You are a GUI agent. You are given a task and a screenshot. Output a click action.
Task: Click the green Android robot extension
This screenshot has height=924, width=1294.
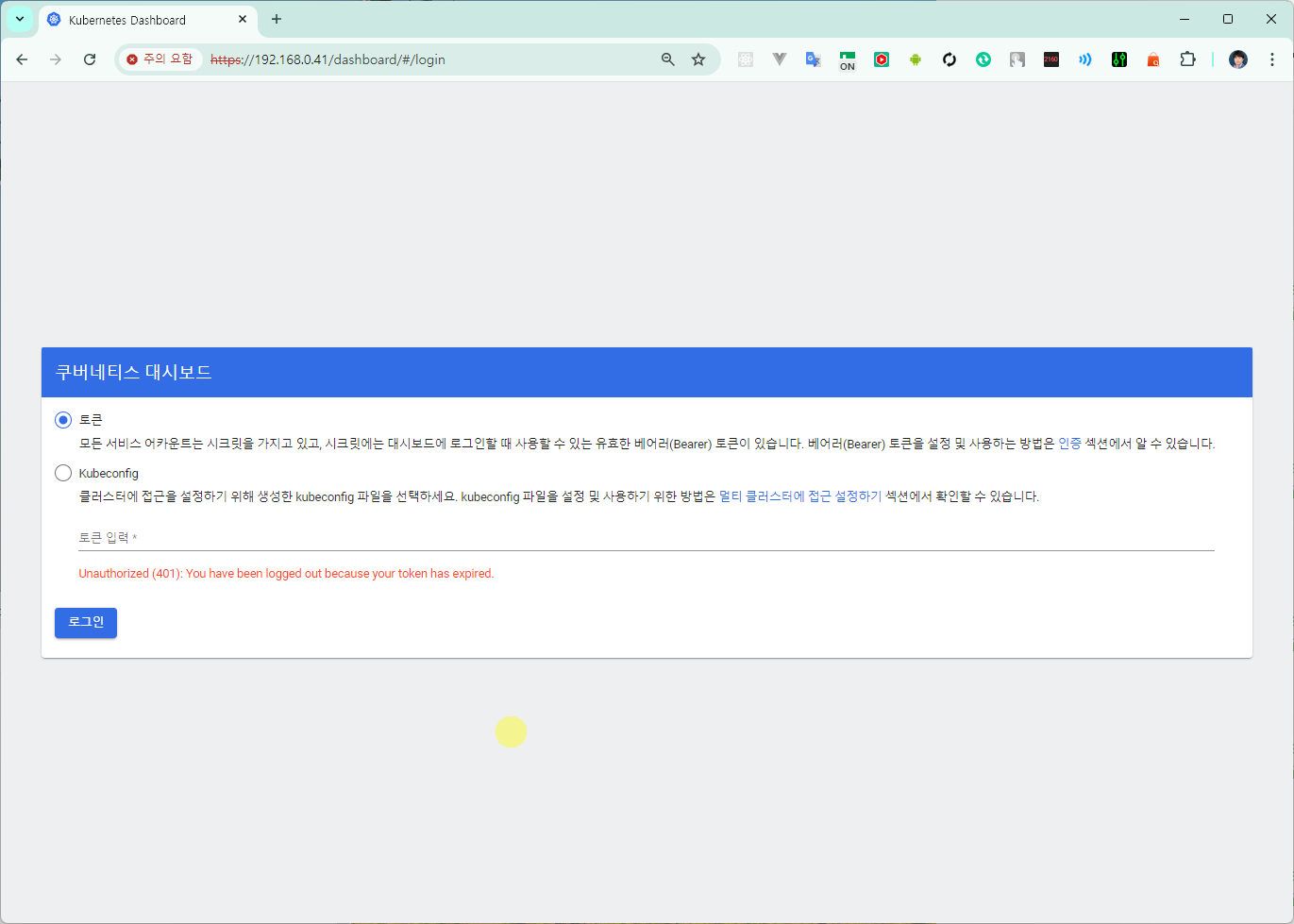tap(916, 59)
